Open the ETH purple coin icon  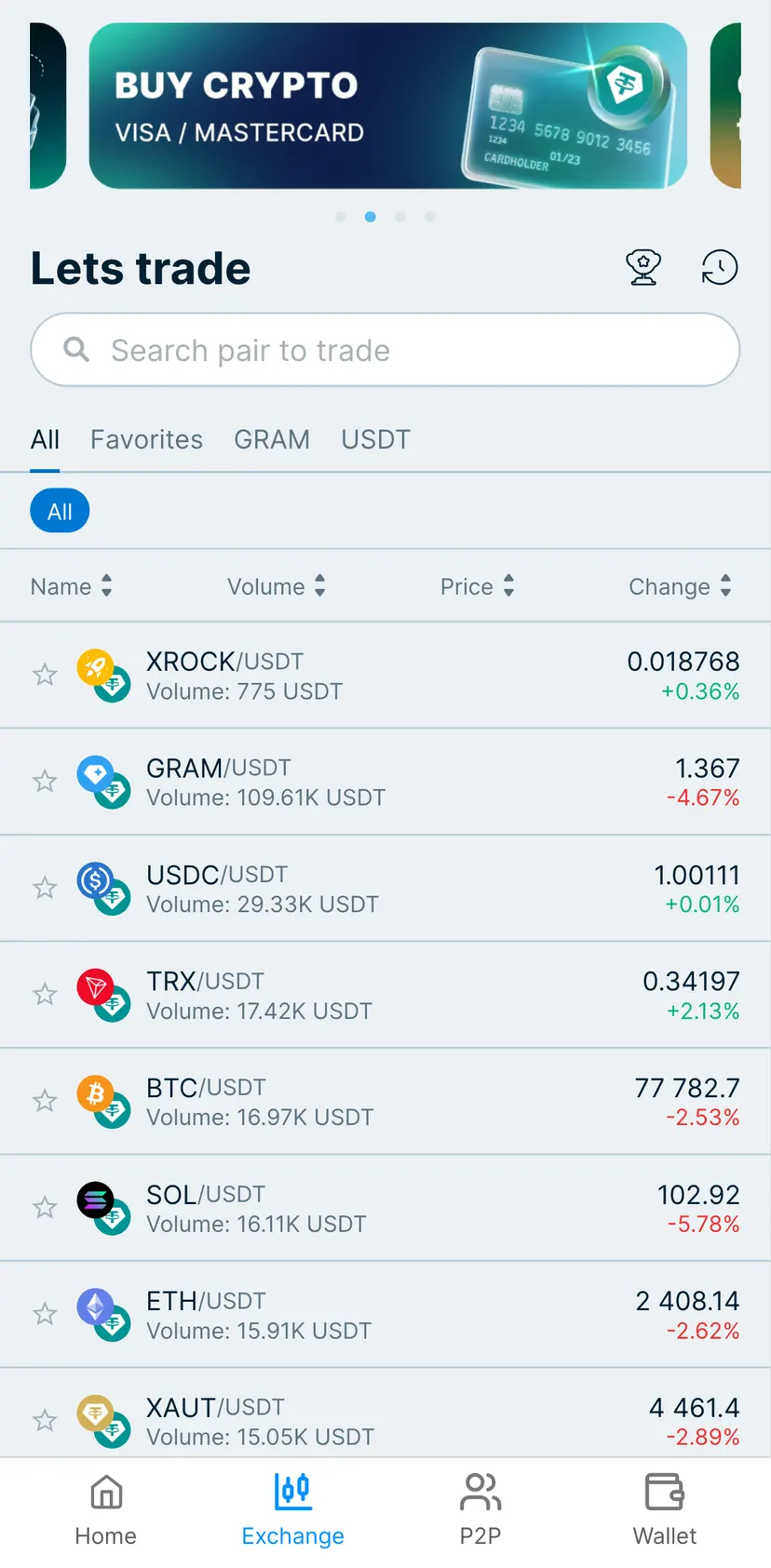(x=95, y=1307)
